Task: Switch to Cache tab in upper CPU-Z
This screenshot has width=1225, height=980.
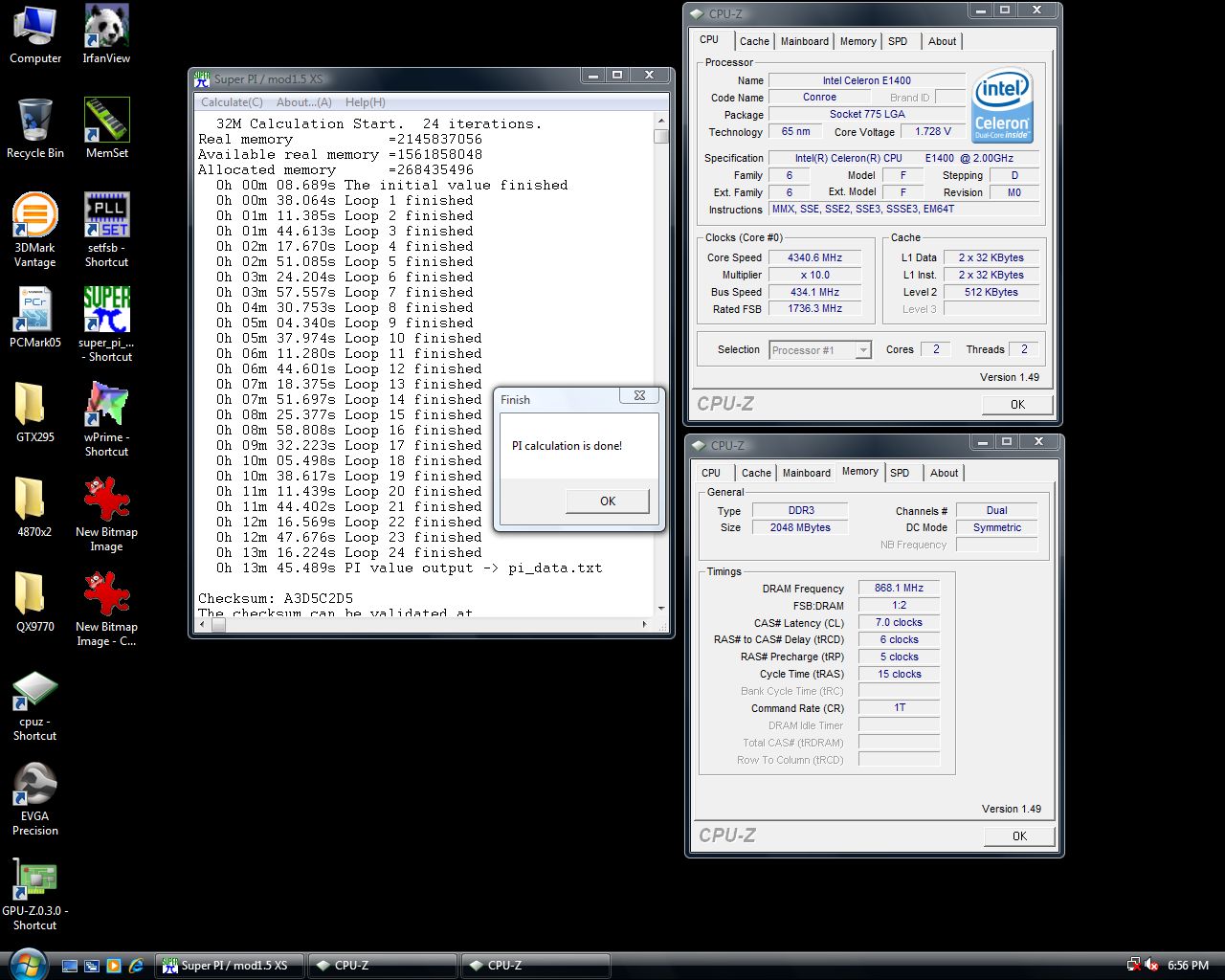Action: tap(754, 41)
